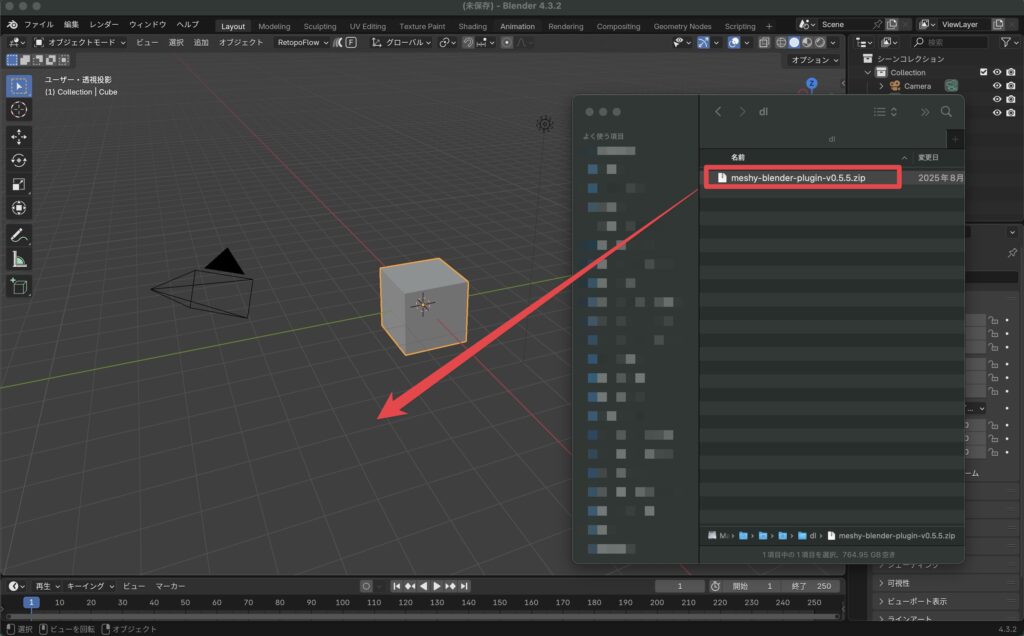This screenshot has width=1024, height=636.
Task: Switch to solid viewport shading
Action: pyautogui.click(x=793, y=42)
